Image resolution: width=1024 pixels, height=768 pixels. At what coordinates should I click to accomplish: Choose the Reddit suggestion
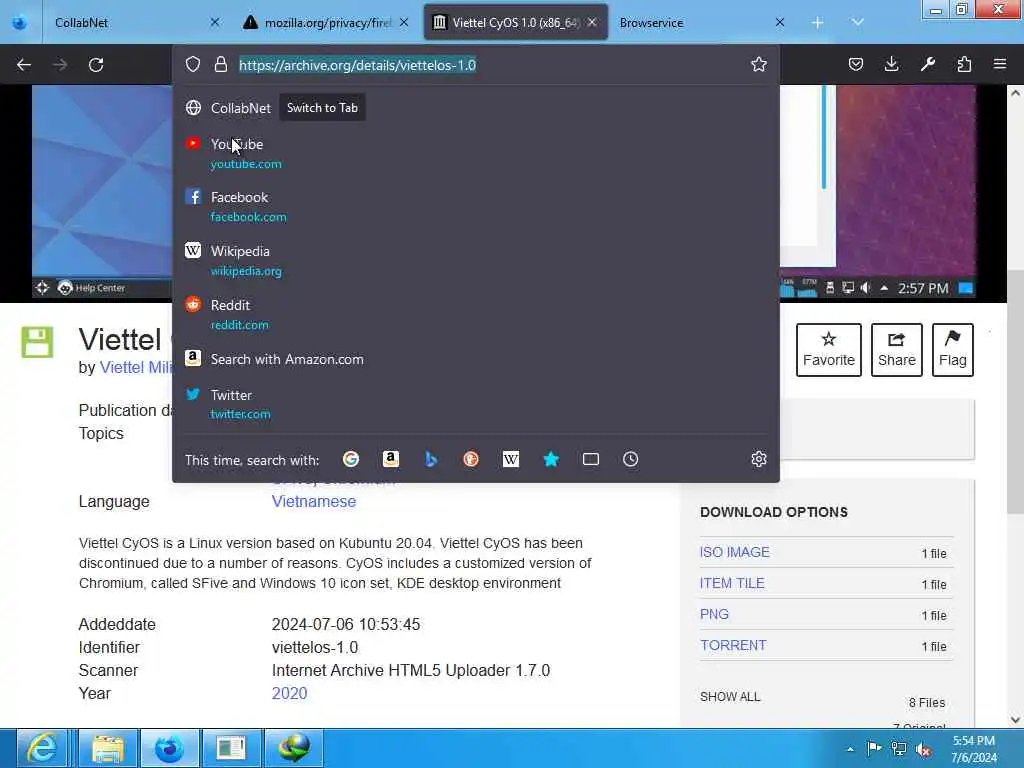475,314
